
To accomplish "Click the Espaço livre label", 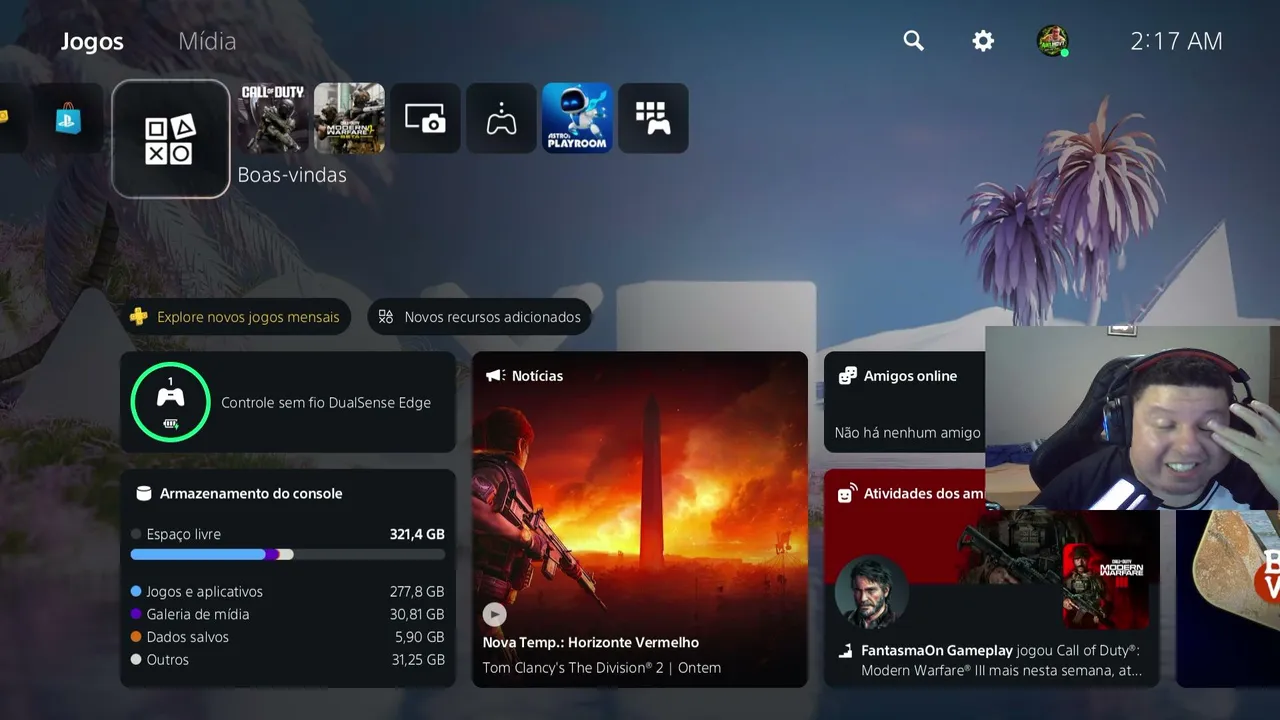I will coord(184,534).
